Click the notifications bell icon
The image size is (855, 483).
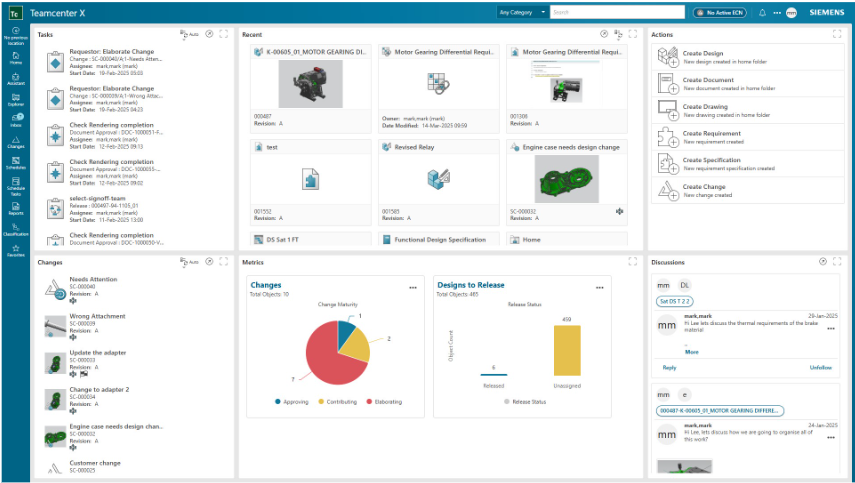[x=762, y=13]
